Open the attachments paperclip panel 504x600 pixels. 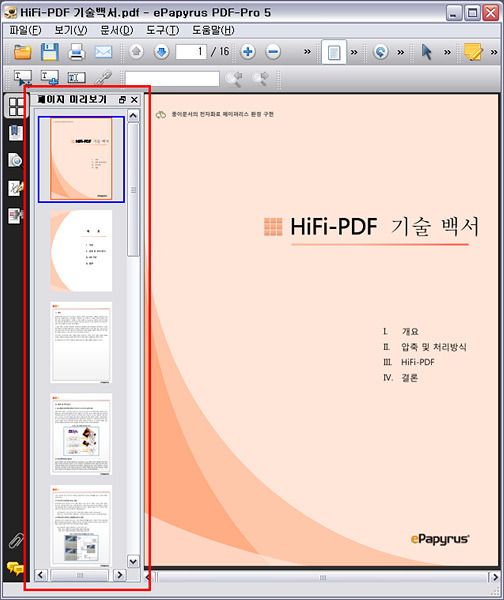click(16, 541)
